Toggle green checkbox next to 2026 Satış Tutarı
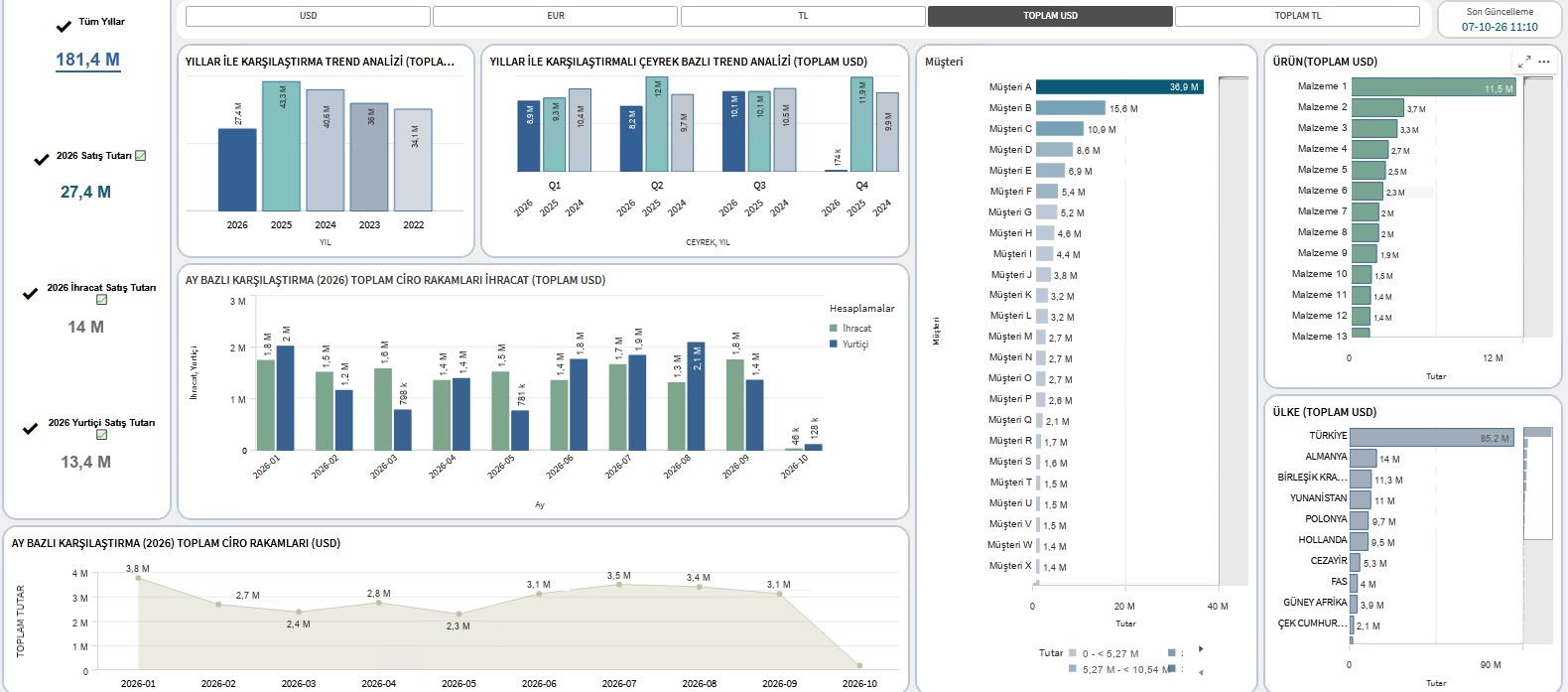The image size is (1568, 692). coord(141,156)
